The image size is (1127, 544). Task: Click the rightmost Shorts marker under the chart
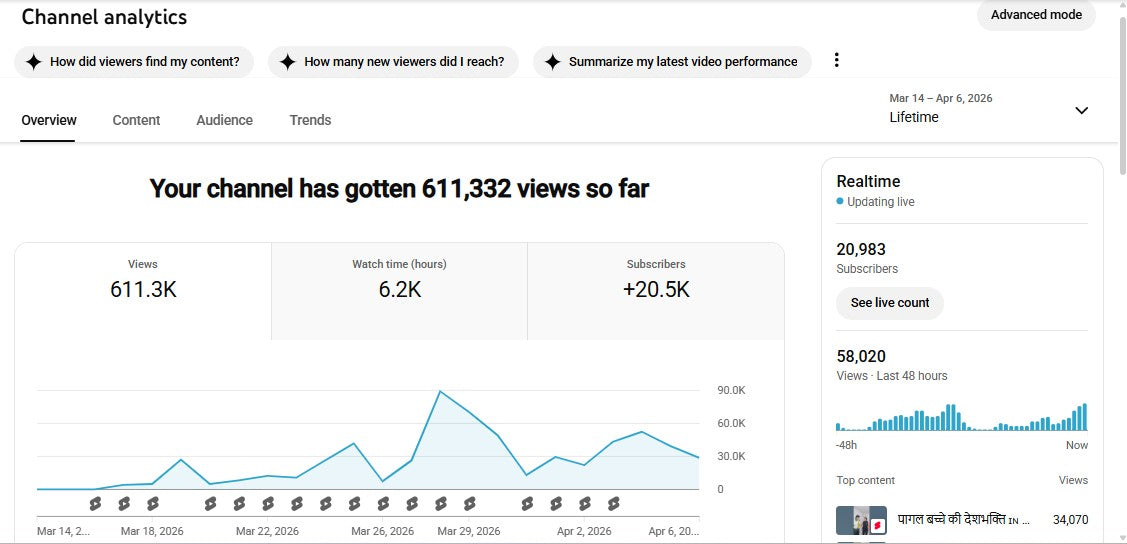[x=614, y=504]
